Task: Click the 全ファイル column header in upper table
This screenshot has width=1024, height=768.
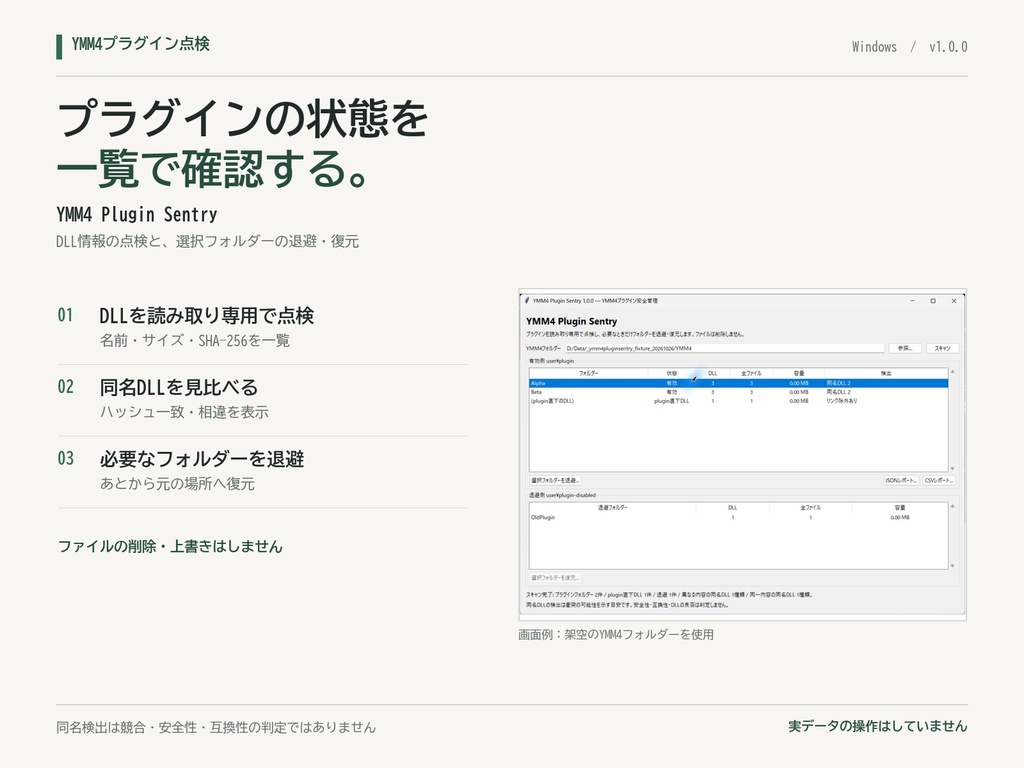Action: [x=751, y=373]
